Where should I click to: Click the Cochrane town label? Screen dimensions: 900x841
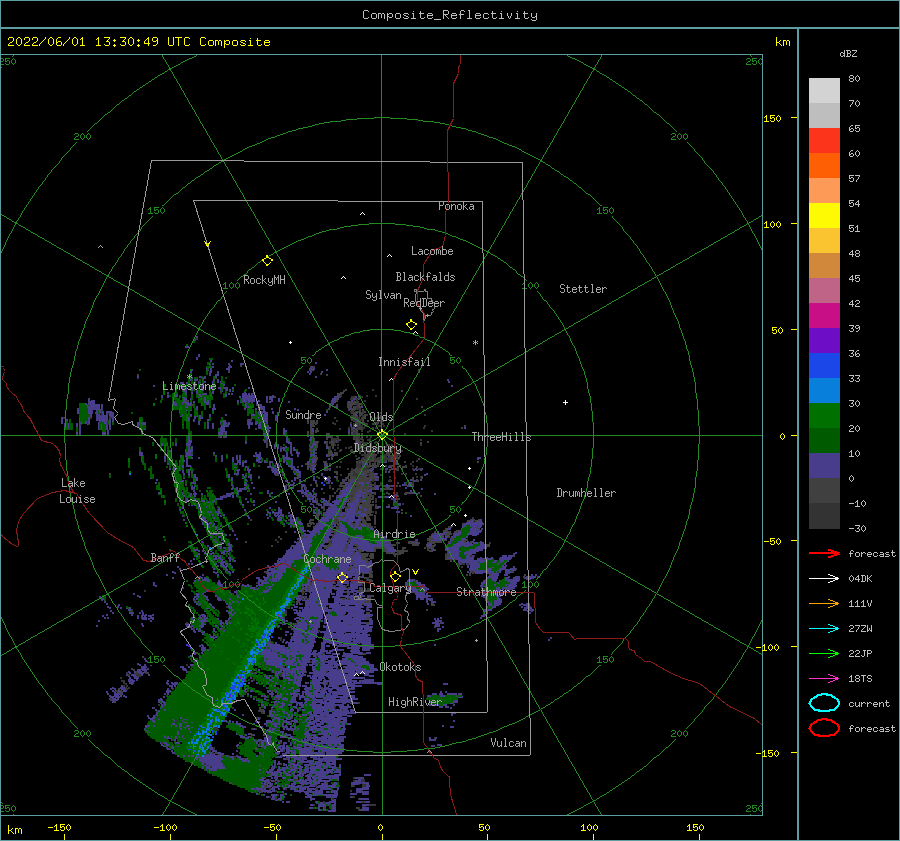tap(327, 559)
